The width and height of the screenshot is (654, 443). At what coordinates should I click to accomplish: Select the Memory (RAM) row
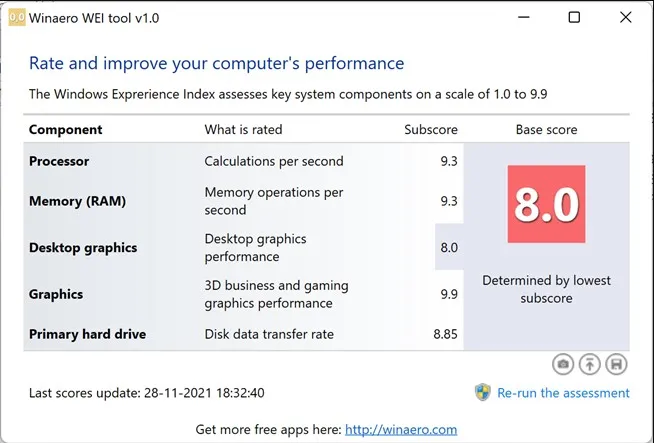pos(76,201)
